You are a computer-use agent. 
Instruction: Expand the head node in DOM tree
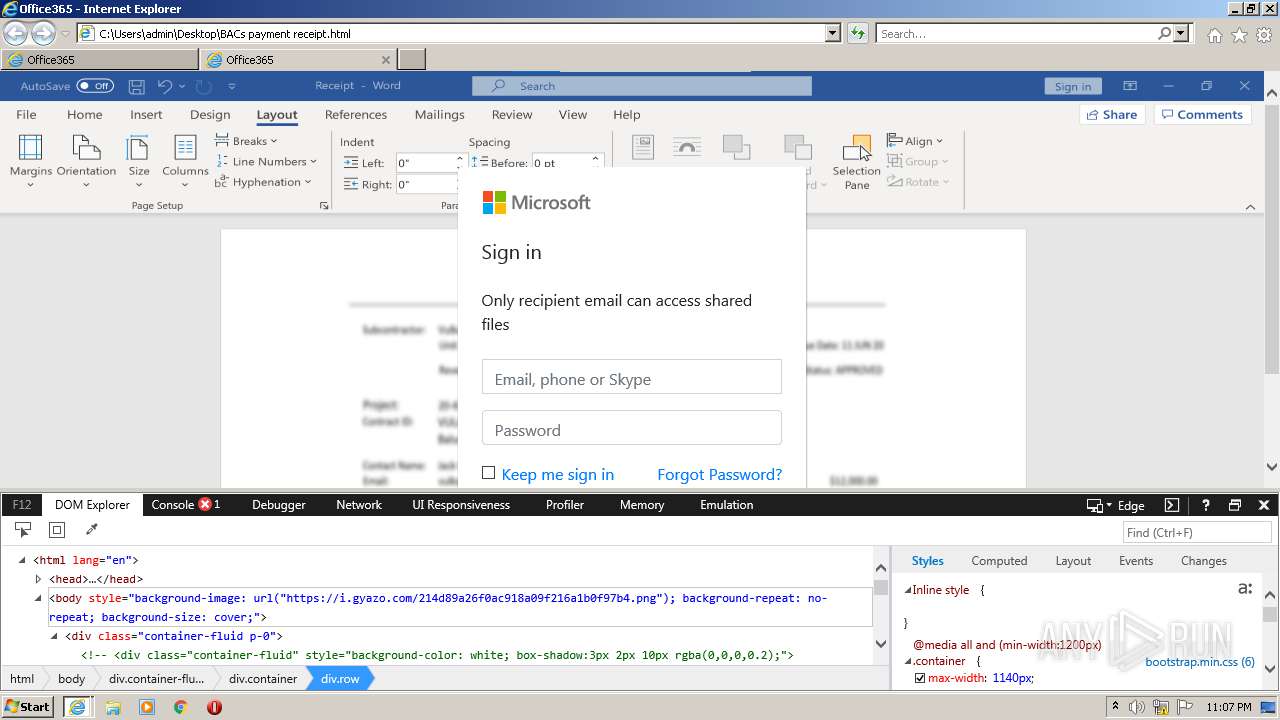click(38, 579)
